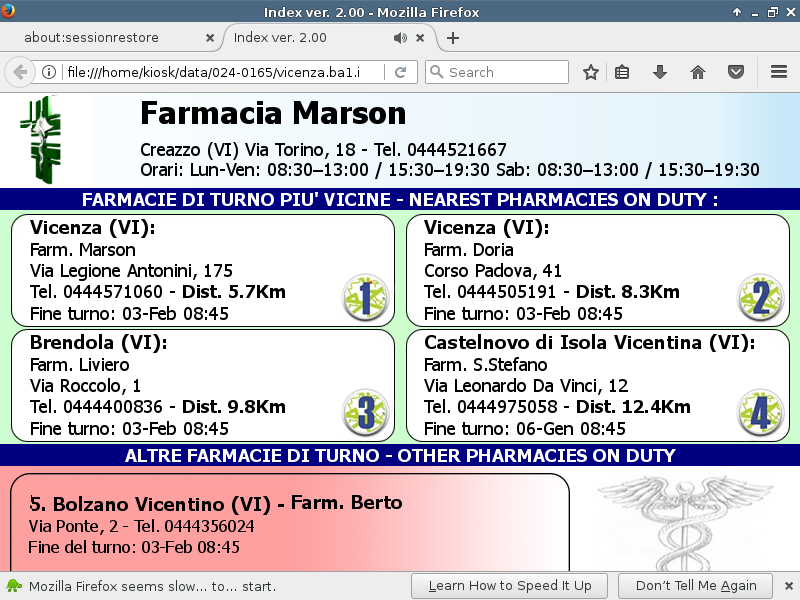The height and width of the screenshot is (600, 800).
Task: Save page to Pocket
Action: [x=736, y=72]
